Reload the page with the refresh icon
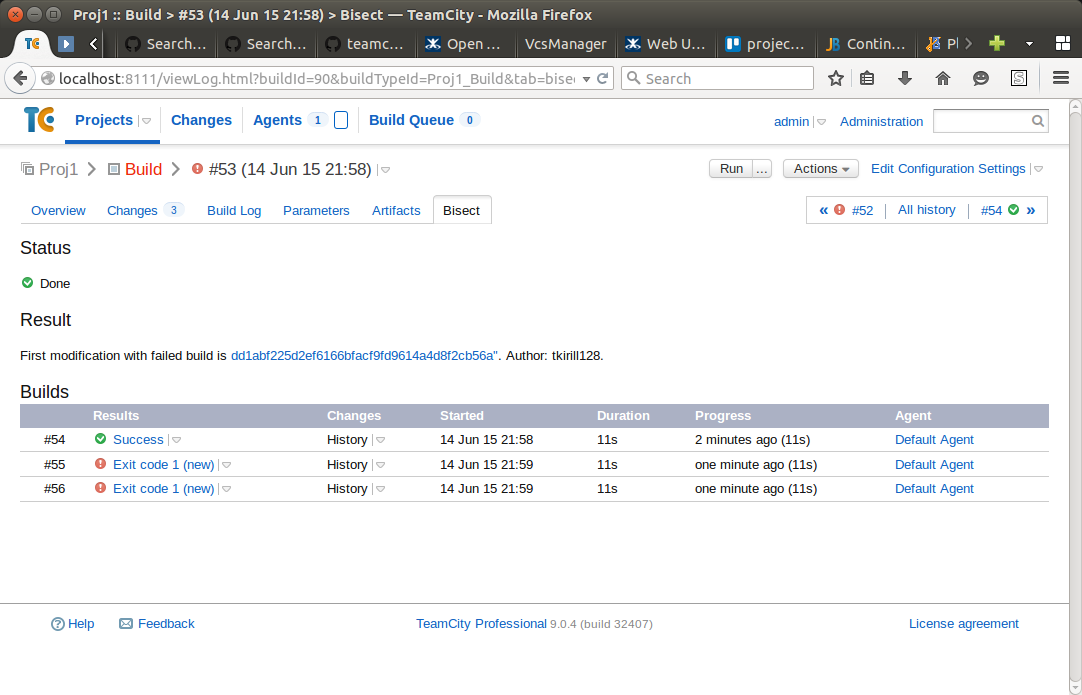This screenshot has height=695, width=1082. [x=602, y=78]
